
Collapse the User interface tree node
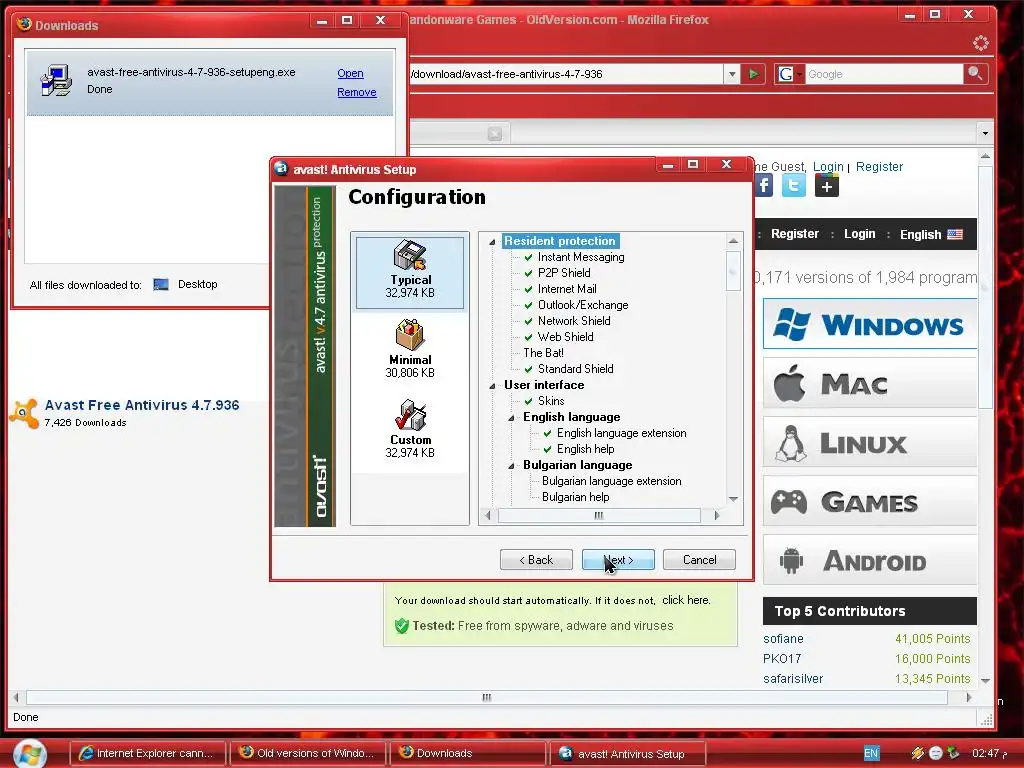point(492,386)
